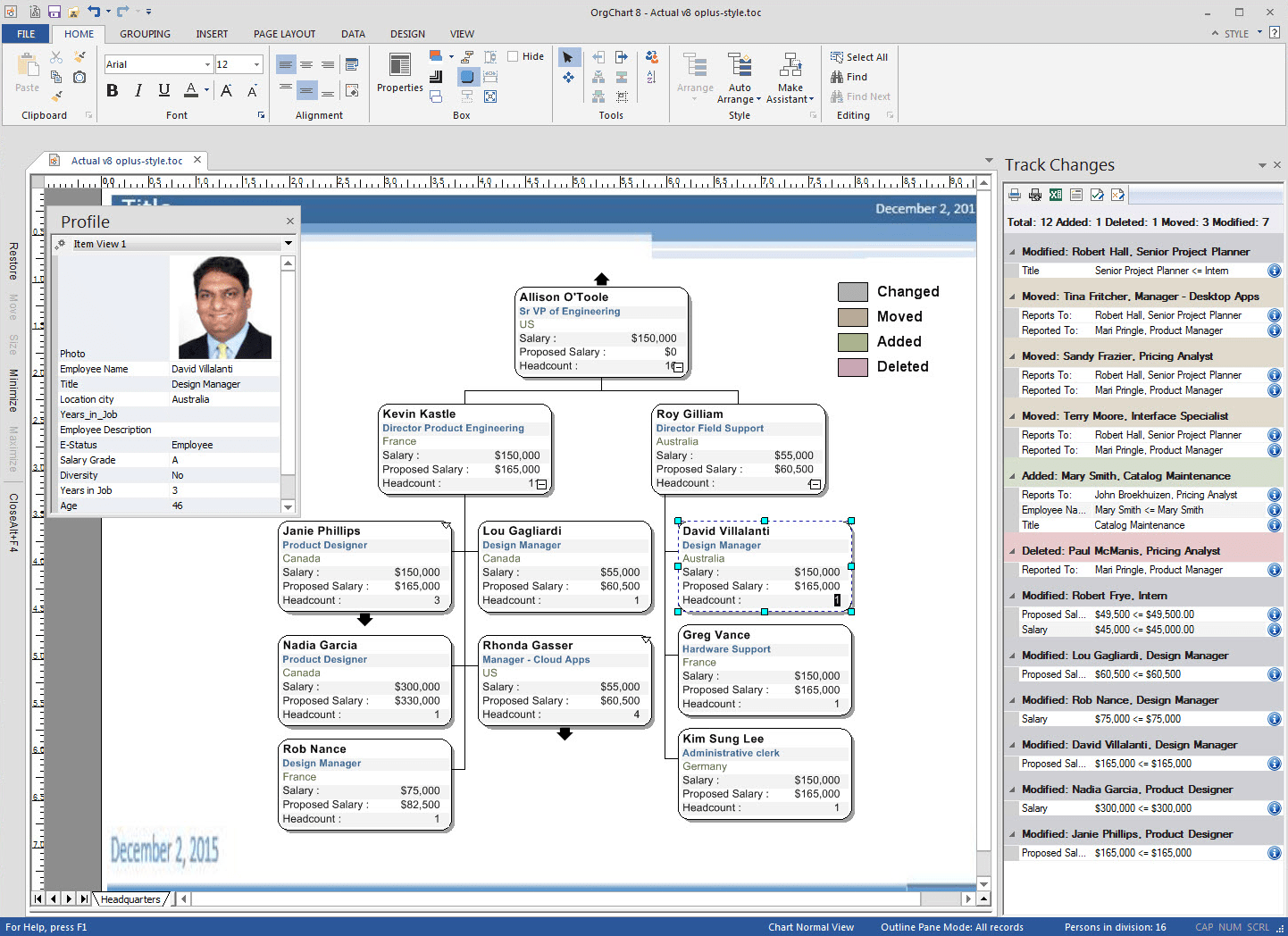Click the Headquarters sheet tab
This screenshot has height=936, width=1288.
[x=130, y=899]
